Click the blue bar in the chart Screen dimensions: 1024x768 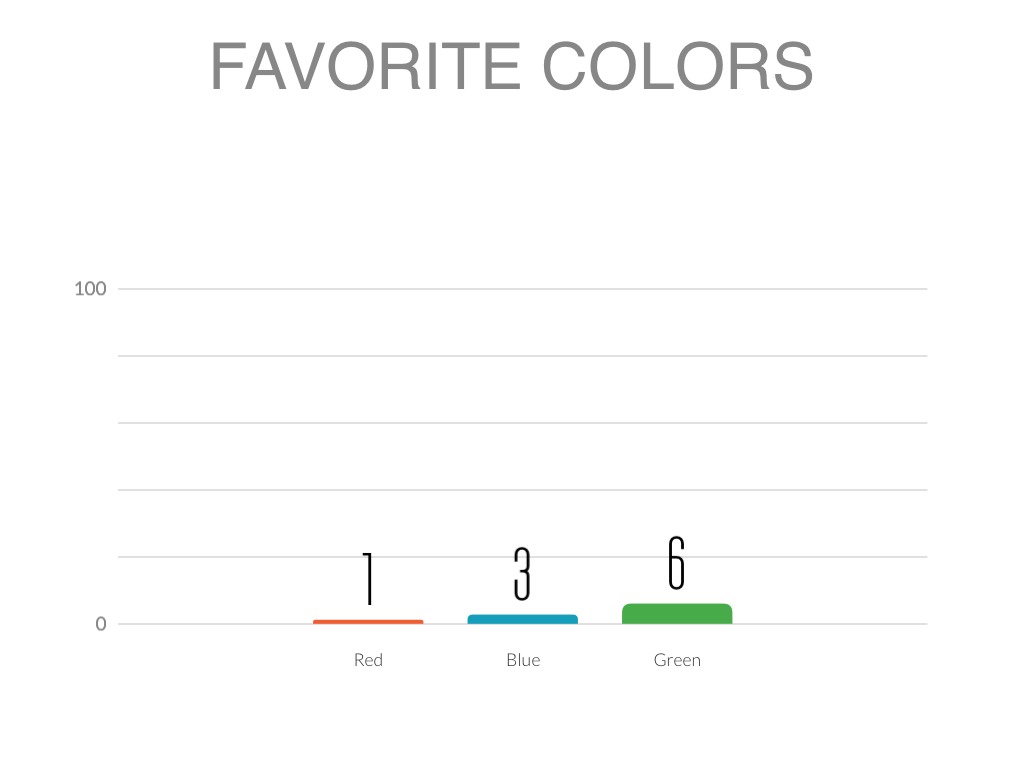[522, 619]
